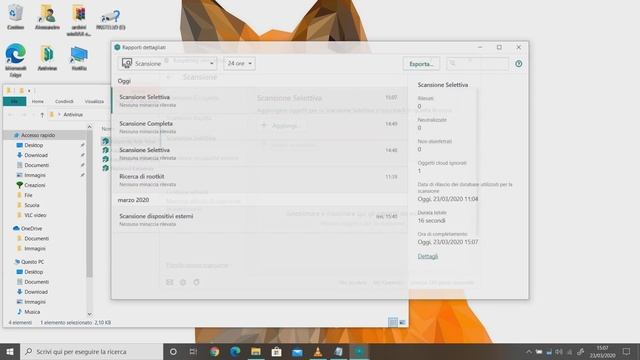640x360 pixels.
Task: Open the 24 ore time period dropdown
Action: (239, 64)
